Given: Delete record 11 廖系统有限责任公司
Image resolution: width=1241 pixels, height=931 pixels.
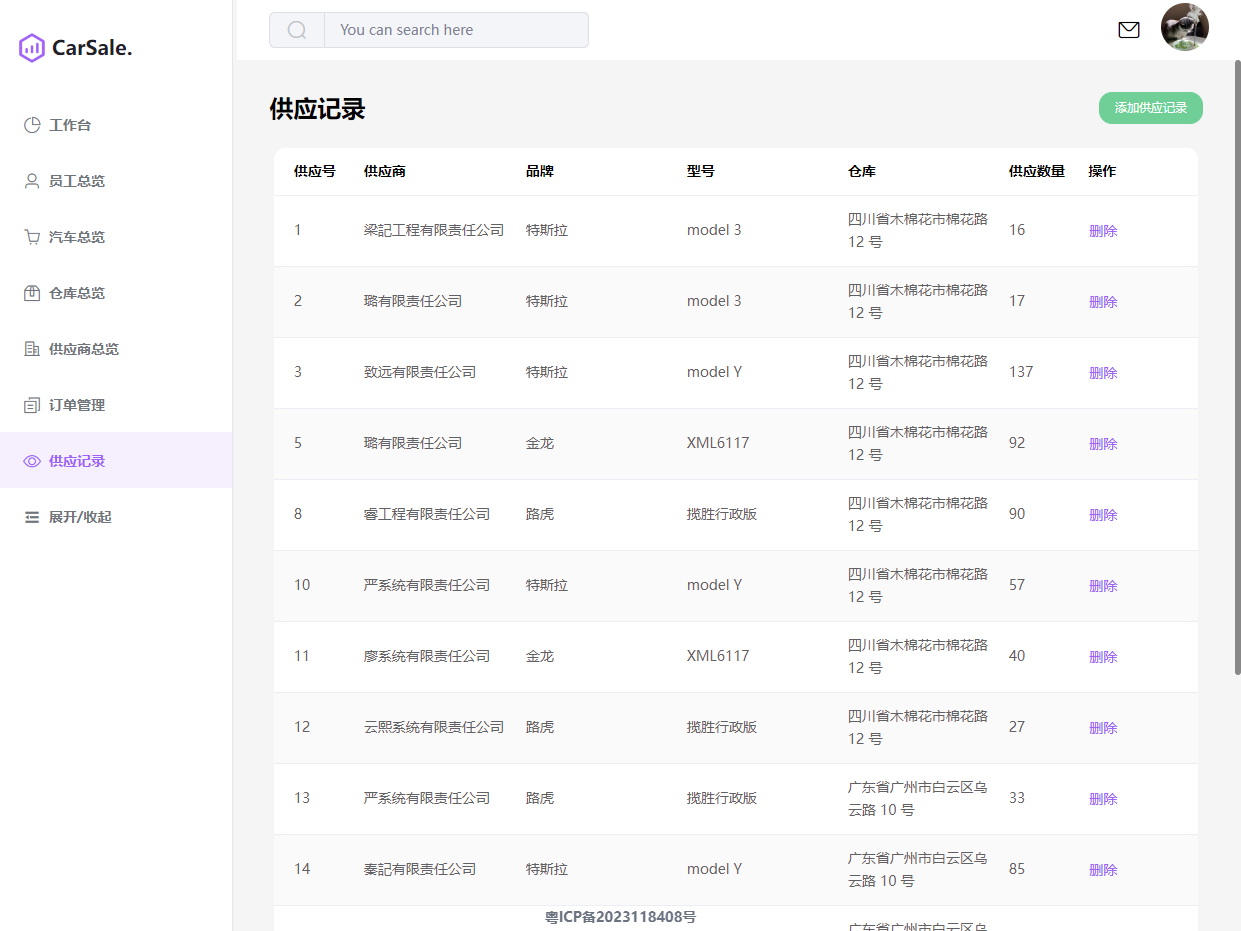Looking at the screenshot, I should [x=1103, y=657].
